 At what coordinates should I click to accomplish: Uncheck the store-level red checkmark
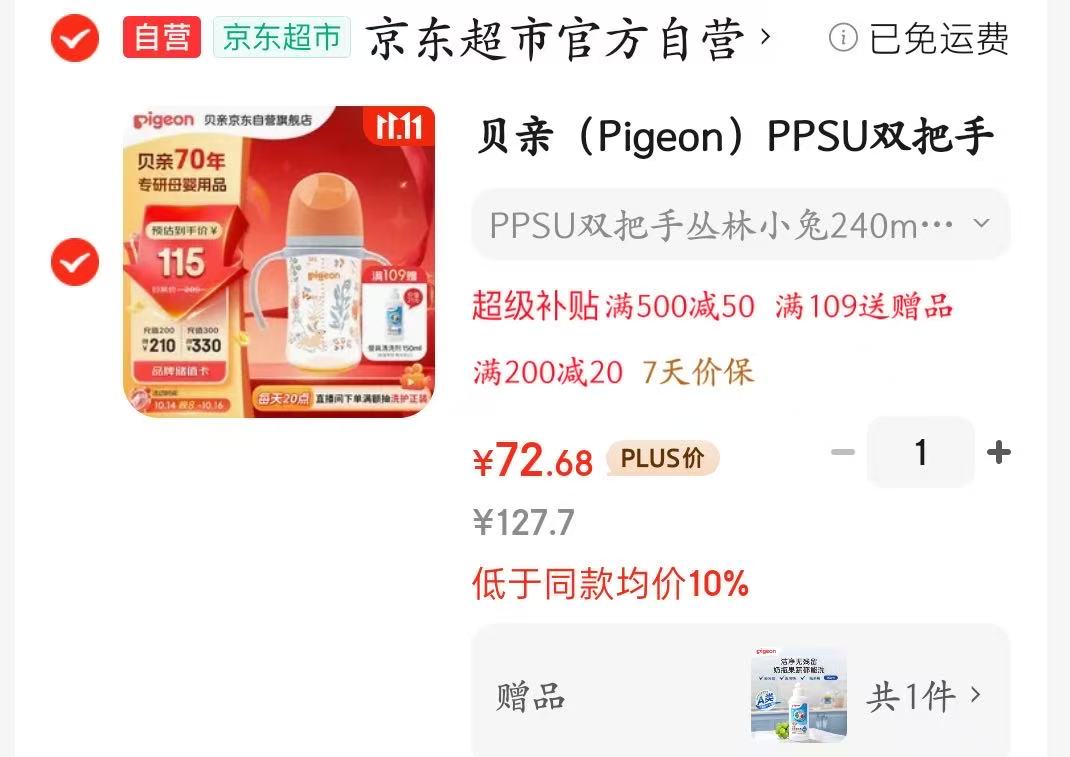[75, 38]
